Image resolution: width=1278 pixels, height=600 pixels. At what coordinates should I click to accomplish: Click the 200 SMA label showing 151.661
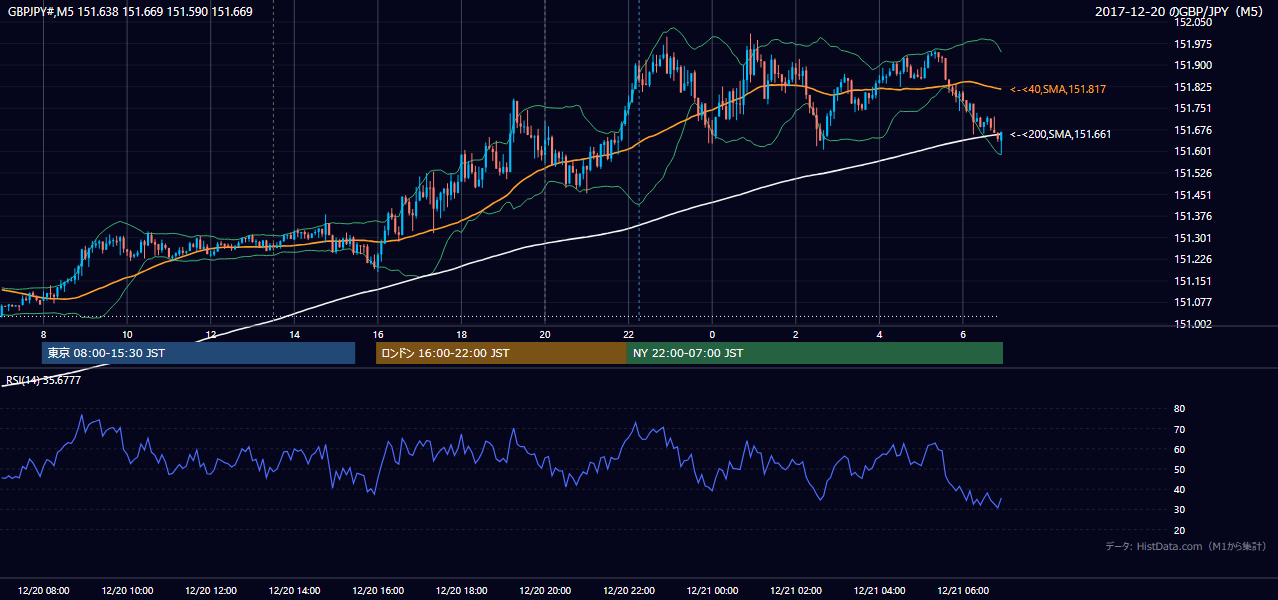(x=1061, y=134)
